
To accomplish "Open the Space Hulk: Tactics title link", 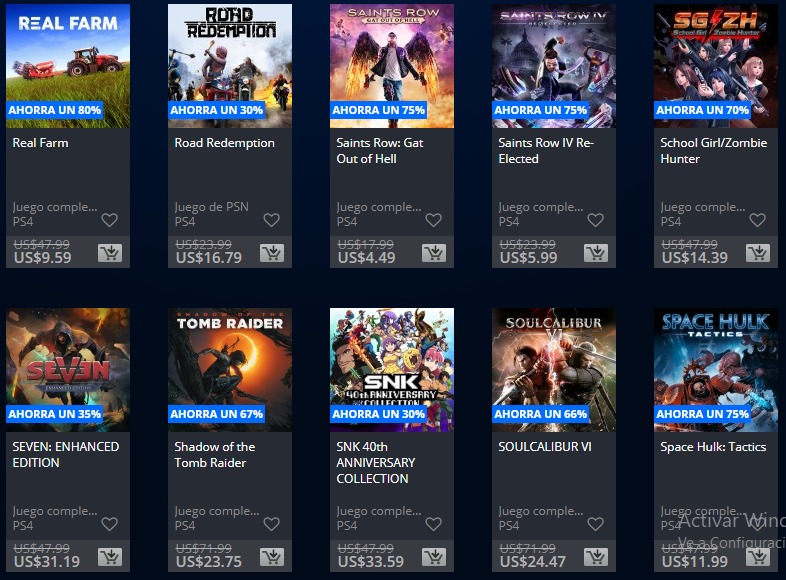I will [x=713, y=447].
